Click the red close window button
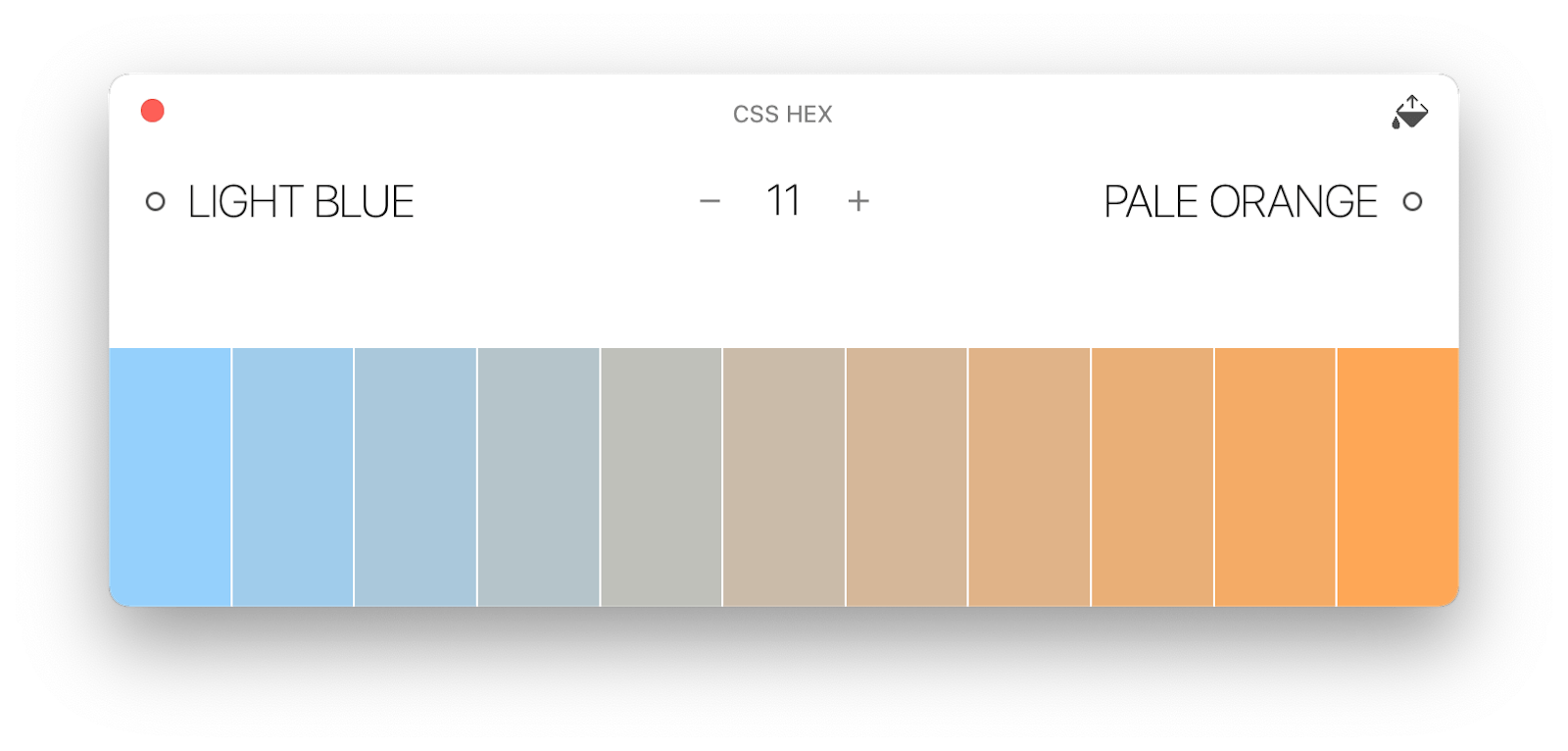This screenshot has width=1568, height=751. pos(153,111)
